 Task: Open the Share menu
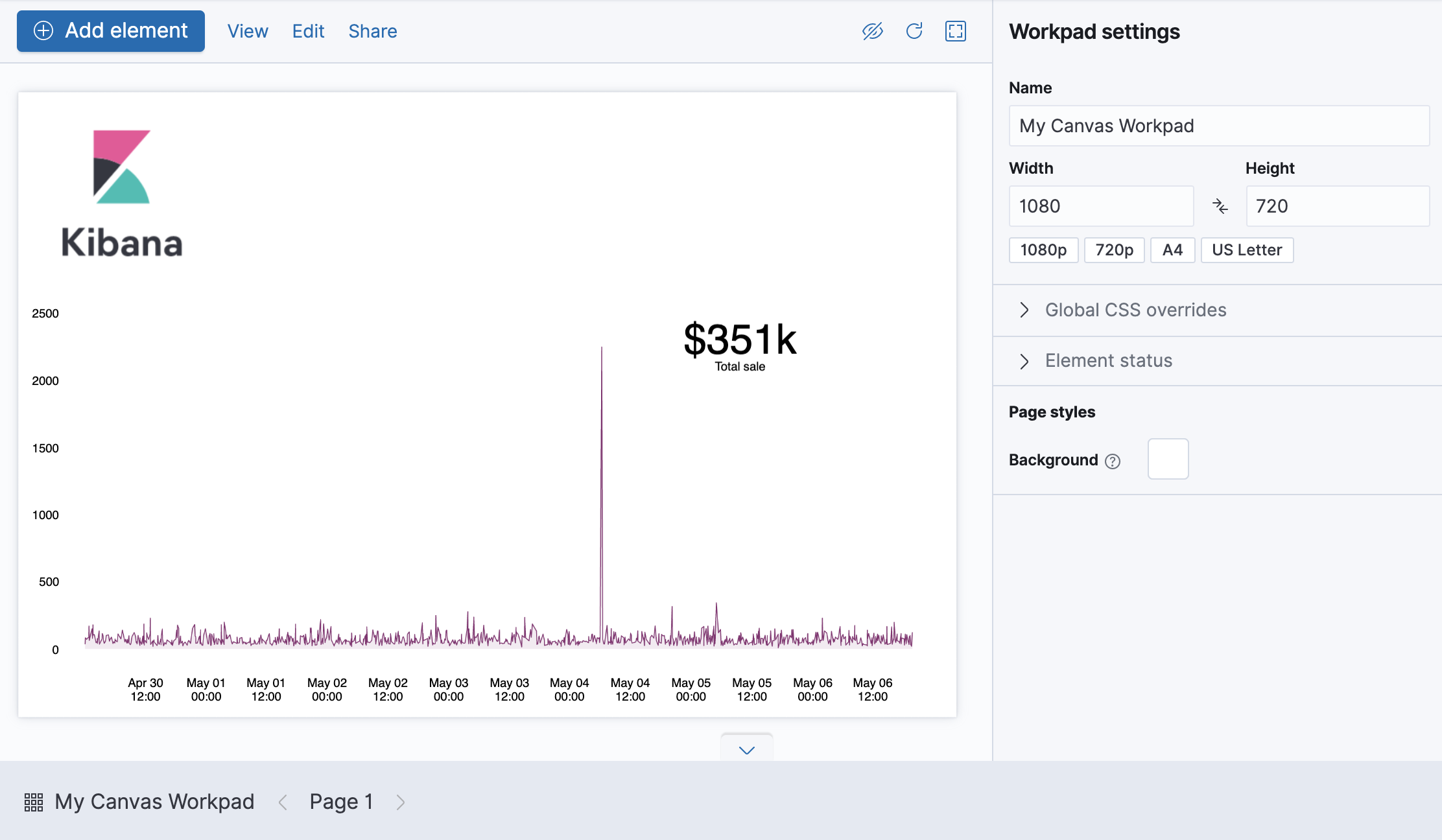[372, 30]
